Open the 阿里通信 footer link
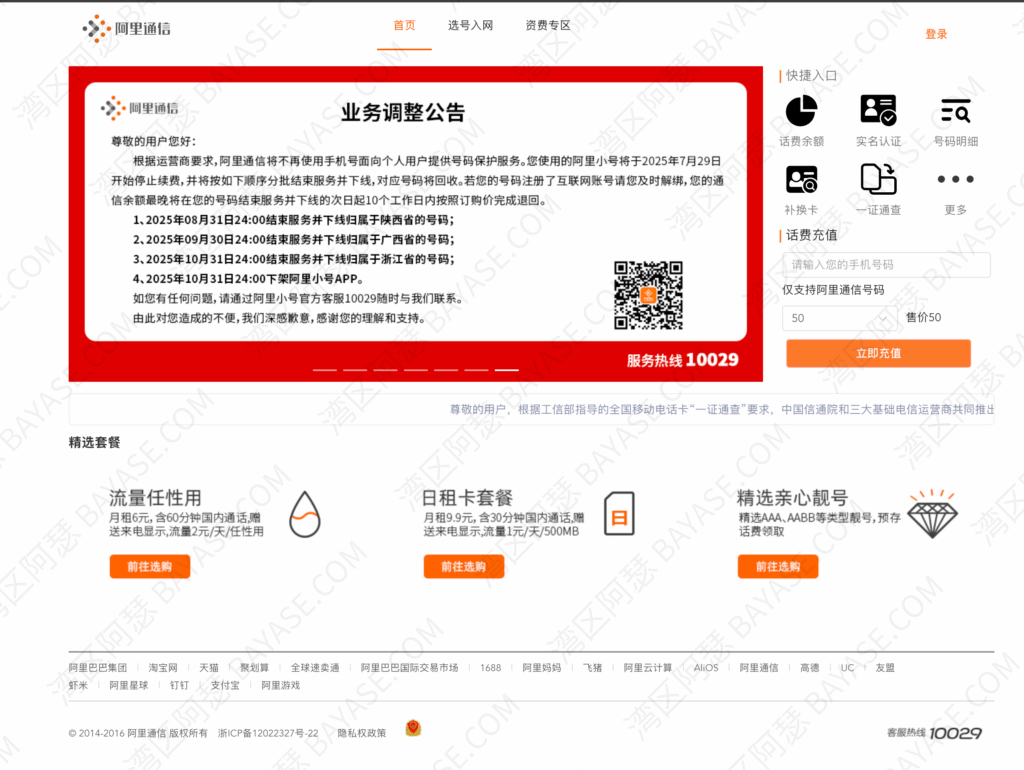The image size is (1024, 770). (x=759, y=667)
